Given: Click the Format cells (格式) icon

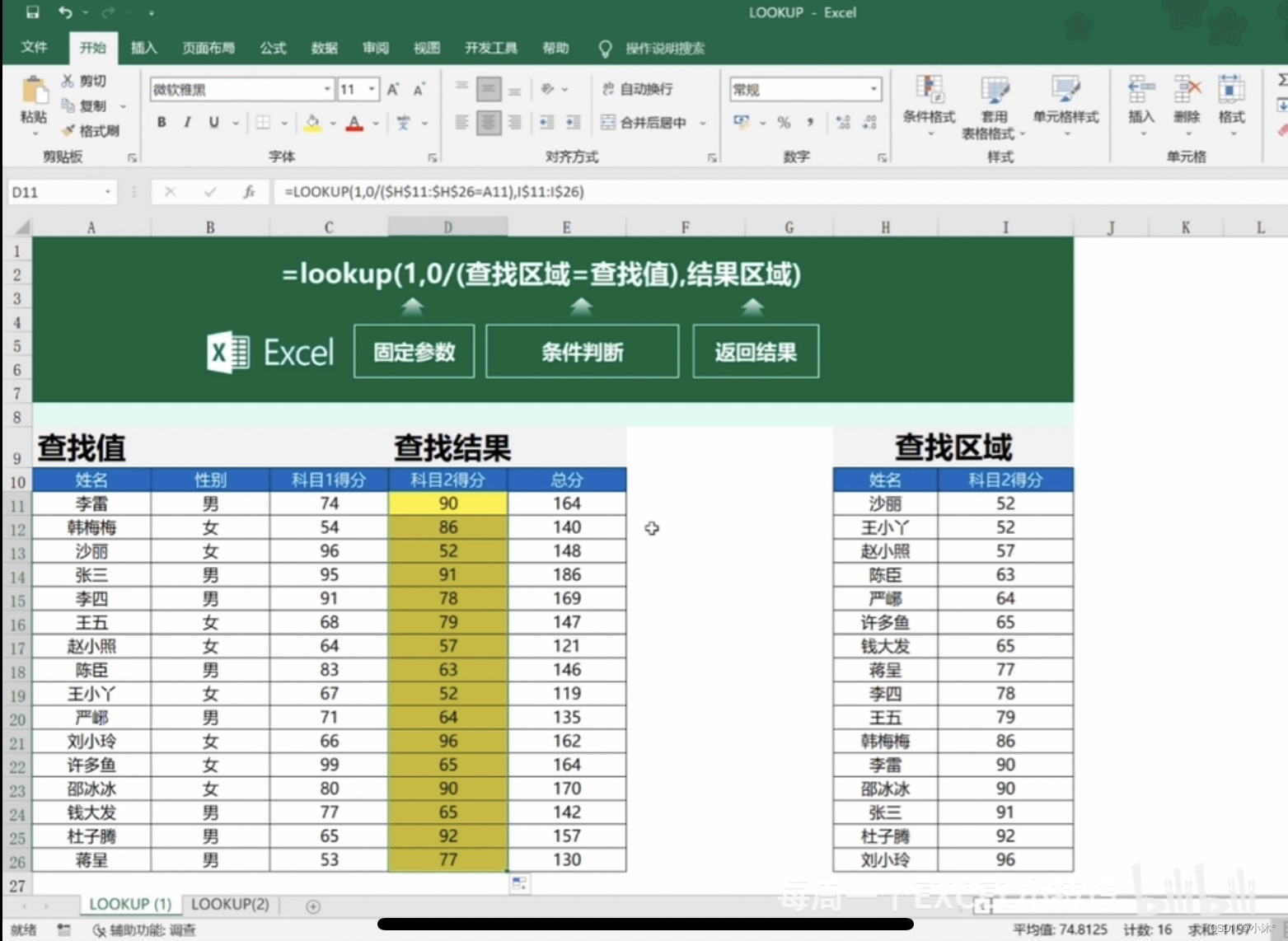Looking at the screenshot, I should pyautogui.click(x=1231, y=89).
